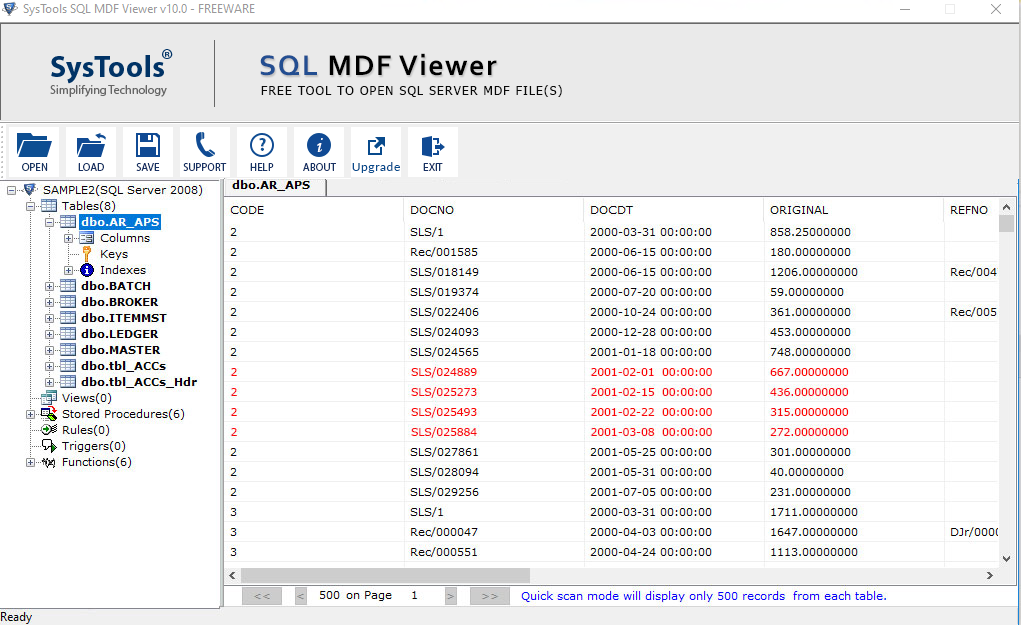Image resolution: width=1021 pixels, height=625 pixels.
Task: Go to previous page button <
Action: point(300,596)
